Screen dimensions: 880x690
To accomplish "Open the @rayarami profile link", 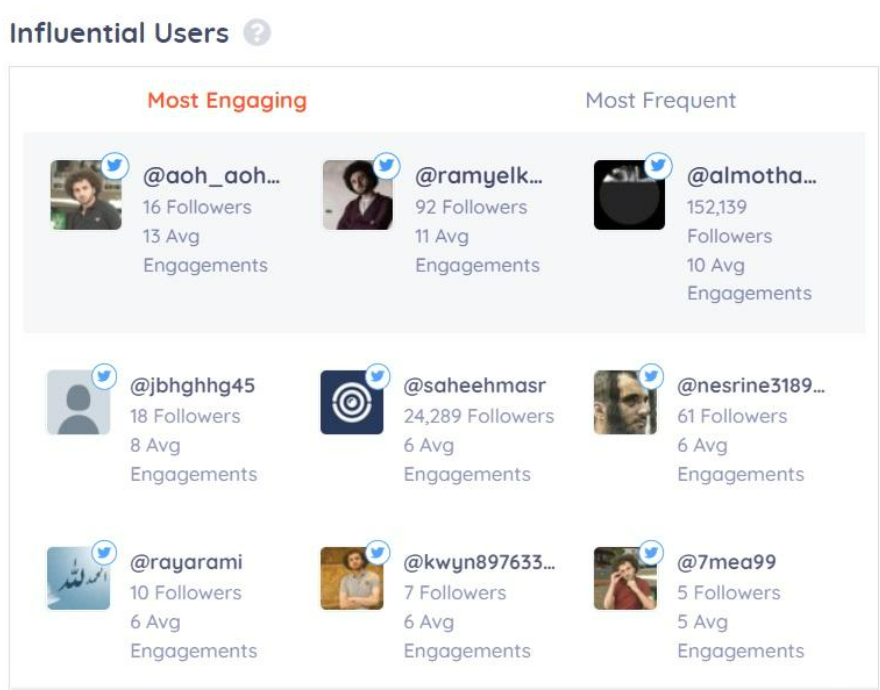I will pos(186,562).
